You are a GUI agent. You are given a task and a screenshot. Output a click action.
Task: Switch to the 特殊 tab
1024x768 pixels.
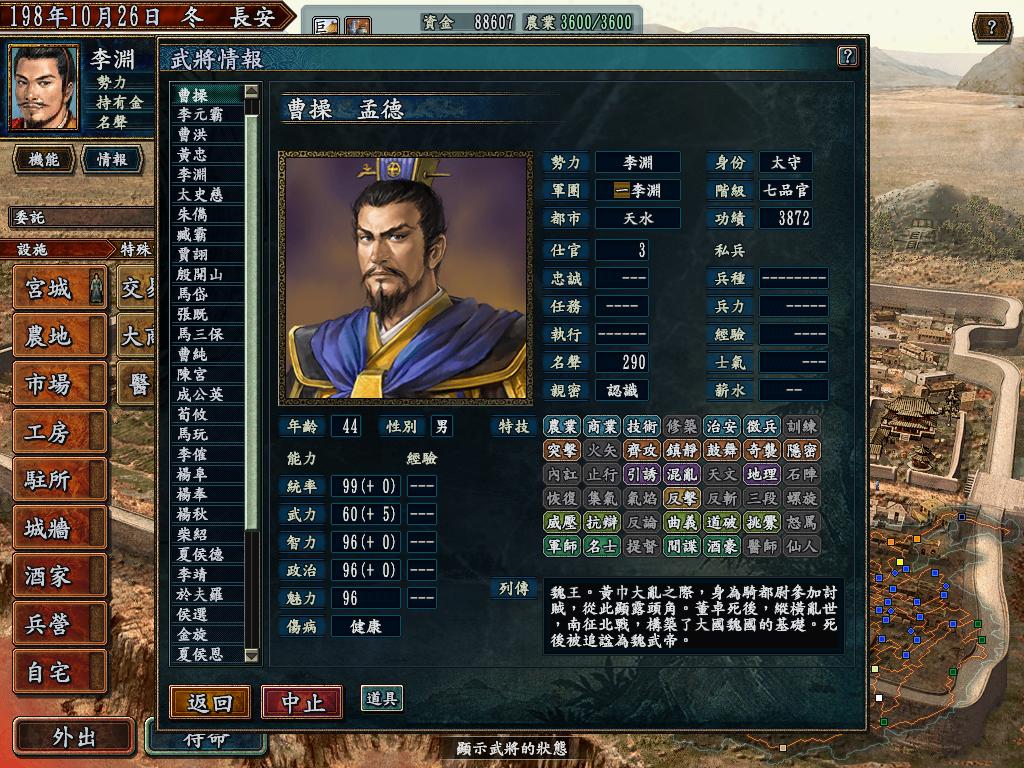pyautogui.click(x=136, y=249)
